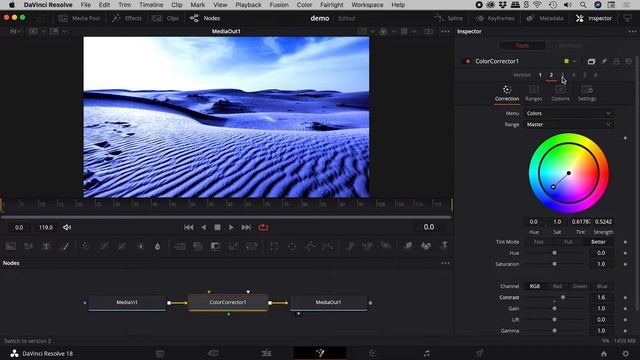This screenshot has width=640, height=360.
Task: Open the Fit zoom dropdown
Action: click(x=15, y=31)
